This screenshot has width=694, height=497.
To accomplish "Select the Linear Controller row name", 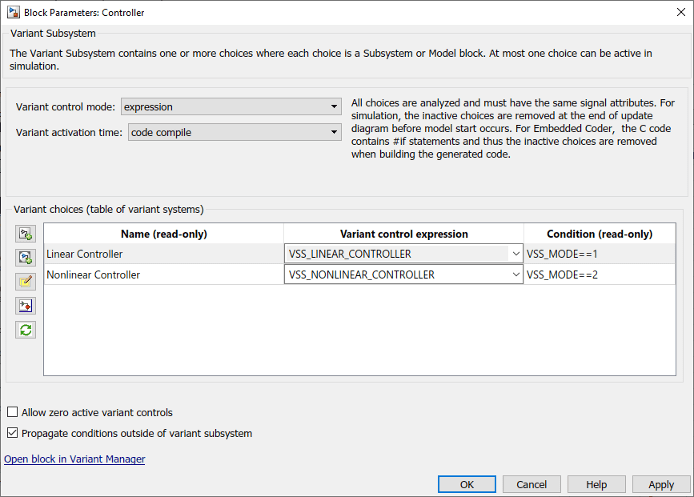I will click(x=85, y=254).
